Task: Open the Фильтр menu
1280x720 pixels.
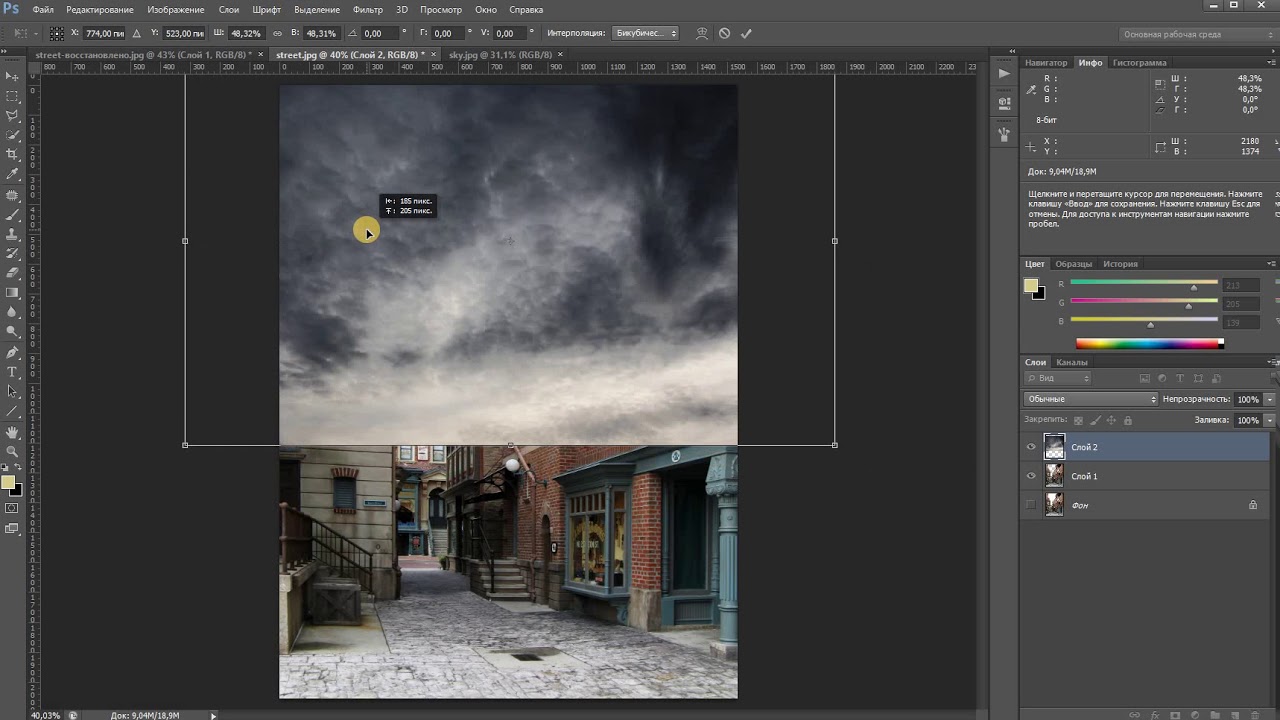Action: (x=368, y=9)
